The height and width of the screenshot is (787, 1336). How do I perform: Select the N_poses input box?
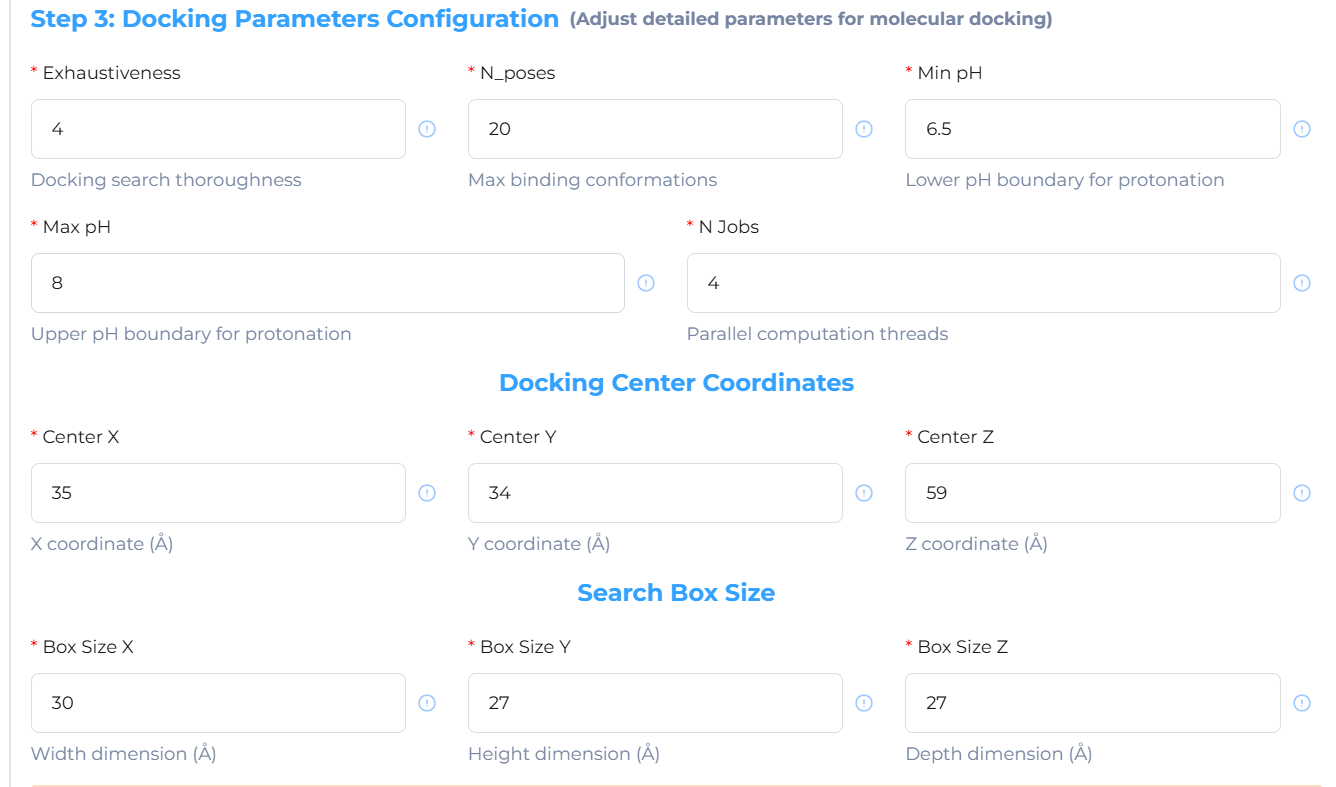[x=655, y=129]
